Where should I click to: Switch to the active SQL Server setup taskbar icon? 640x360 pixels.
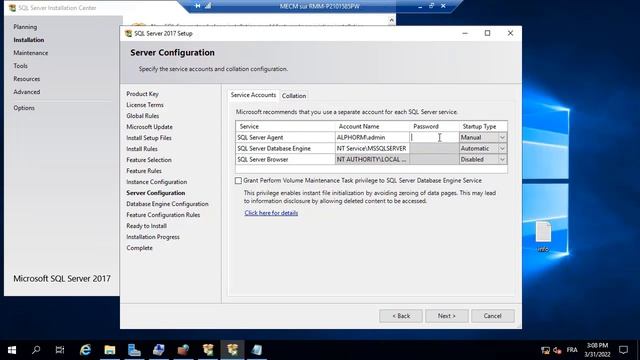click(232, 350)
